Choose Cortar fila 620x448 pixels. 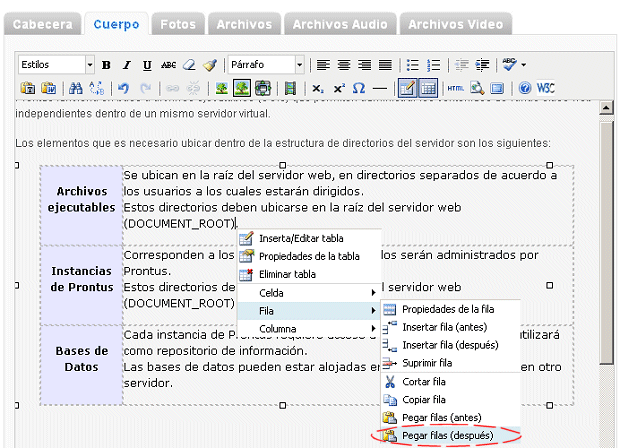pos(450,382)
